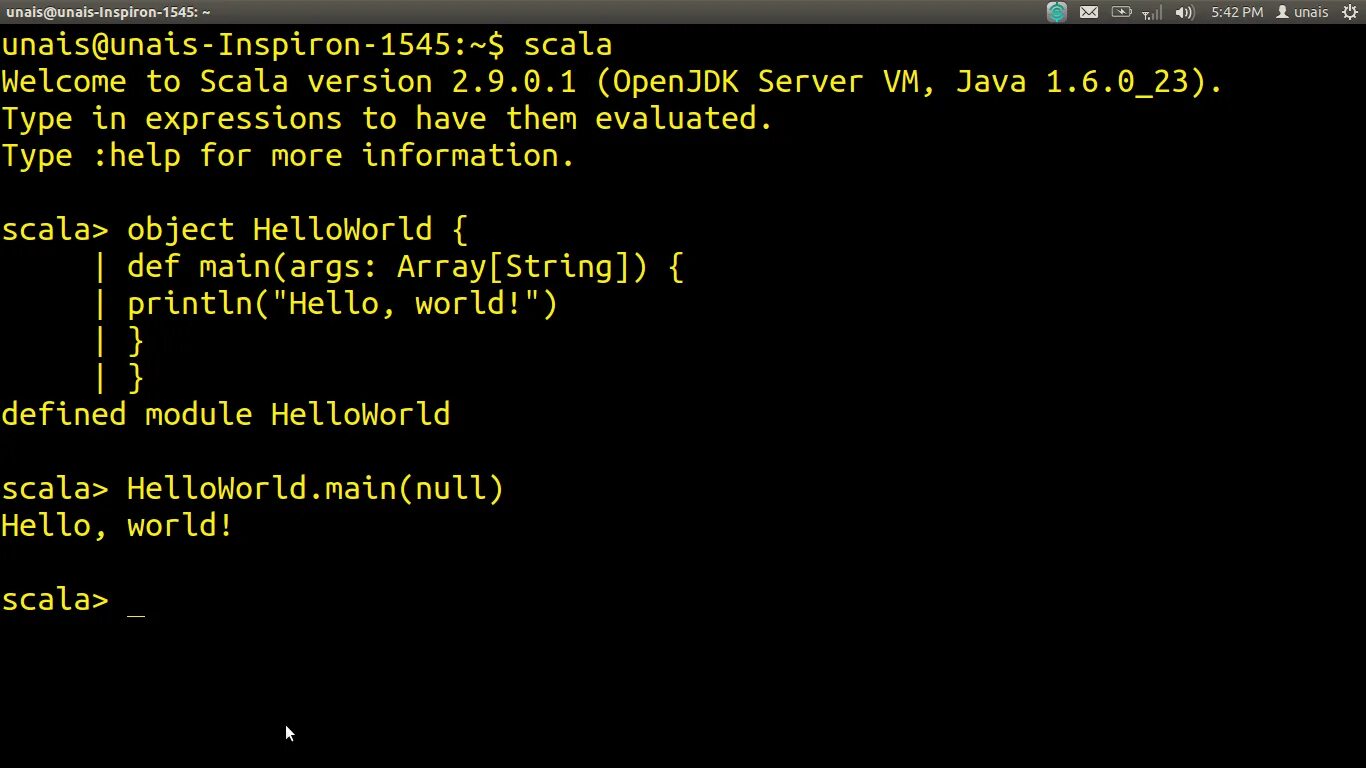1366x768 pixels.
Task: Click the 'Type :help for more information' line
Action: [288, 156]
